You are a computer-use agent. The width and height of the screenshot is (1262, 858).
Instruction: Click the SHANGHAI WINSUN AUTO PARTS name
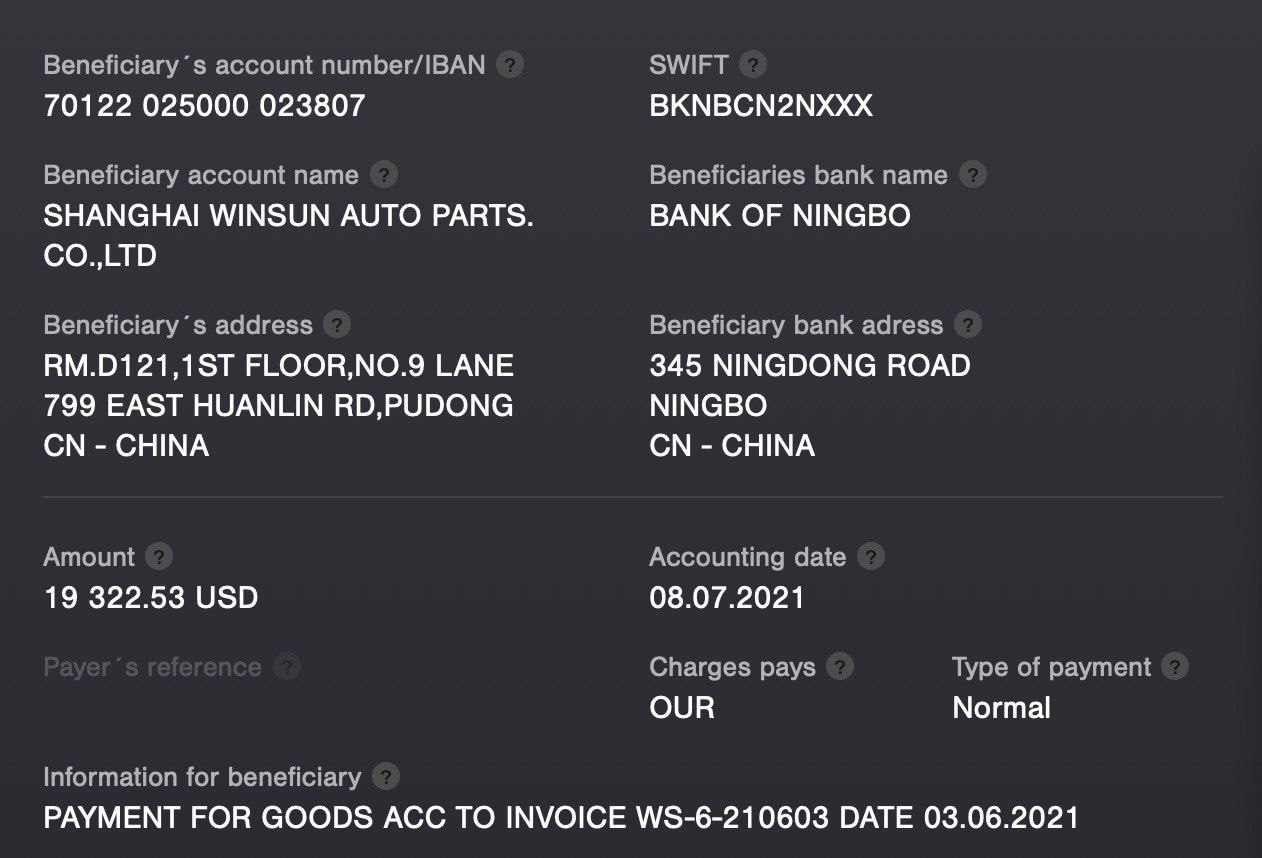point(288,216)
